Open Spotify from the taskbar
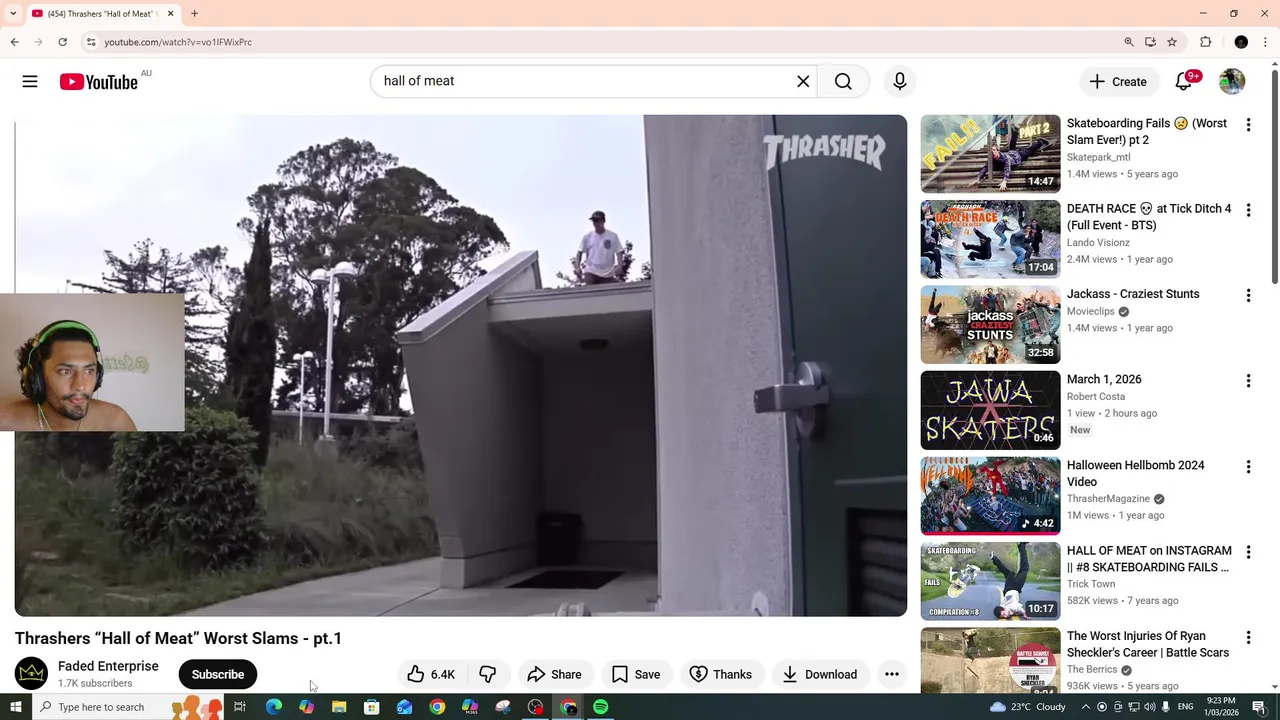The height and width of the screenshot is (720, 1280). (600, 707)
